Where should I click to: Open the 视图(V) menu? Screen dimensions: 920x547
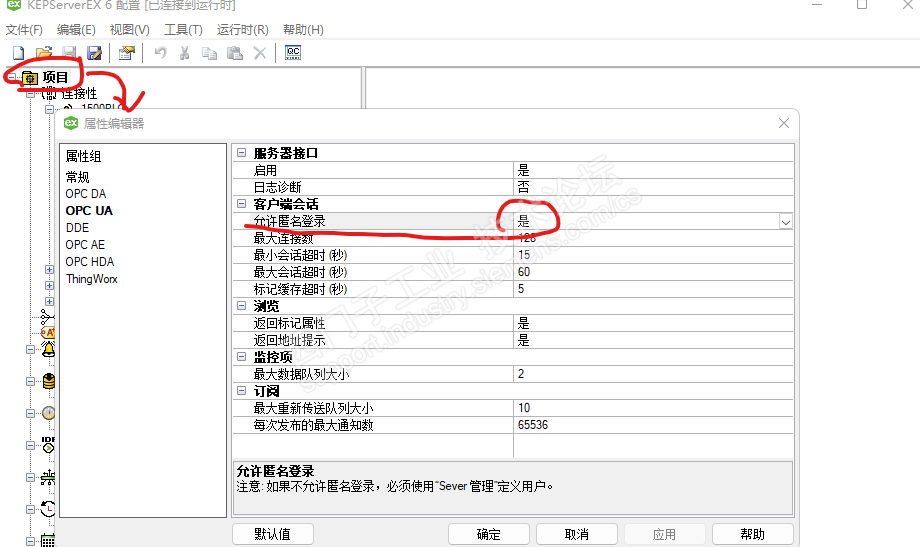(130, 29)
